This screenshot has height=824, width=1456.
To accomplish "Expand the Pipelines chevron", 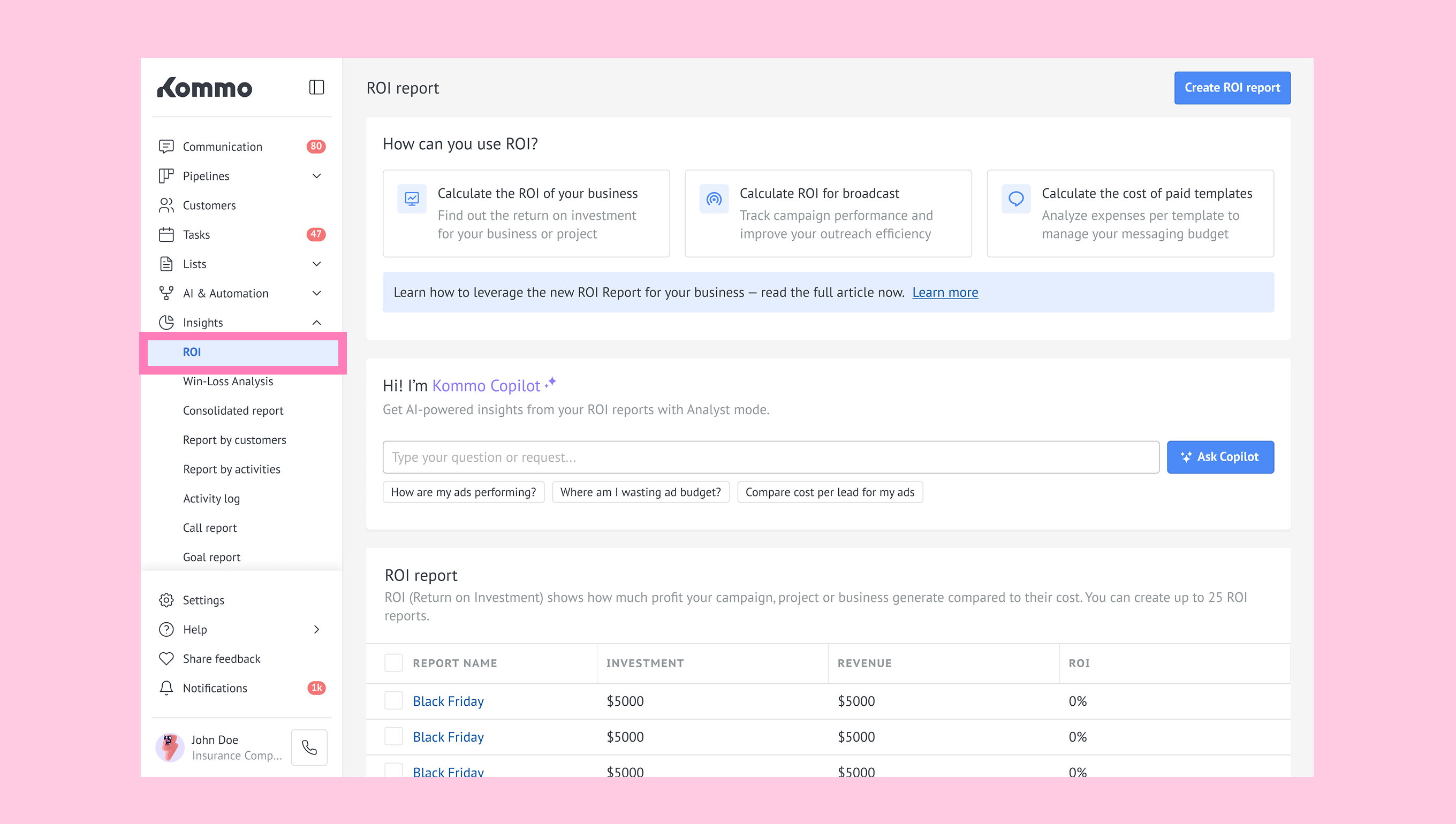I will click(316, 176).
